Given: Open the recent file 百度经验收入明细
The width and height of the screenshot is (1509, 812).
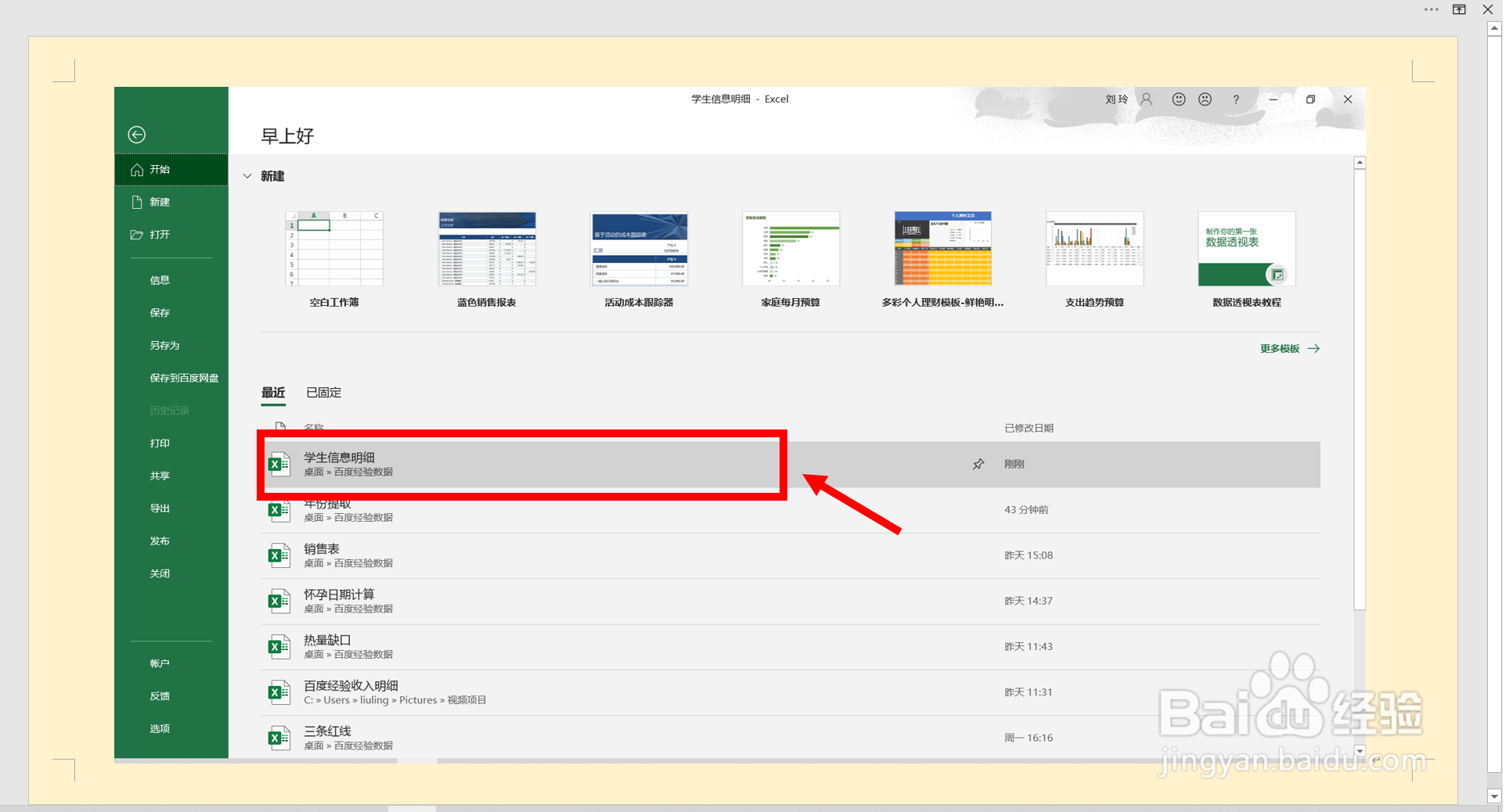Looking at the screenshot, I should pos(791,692).
